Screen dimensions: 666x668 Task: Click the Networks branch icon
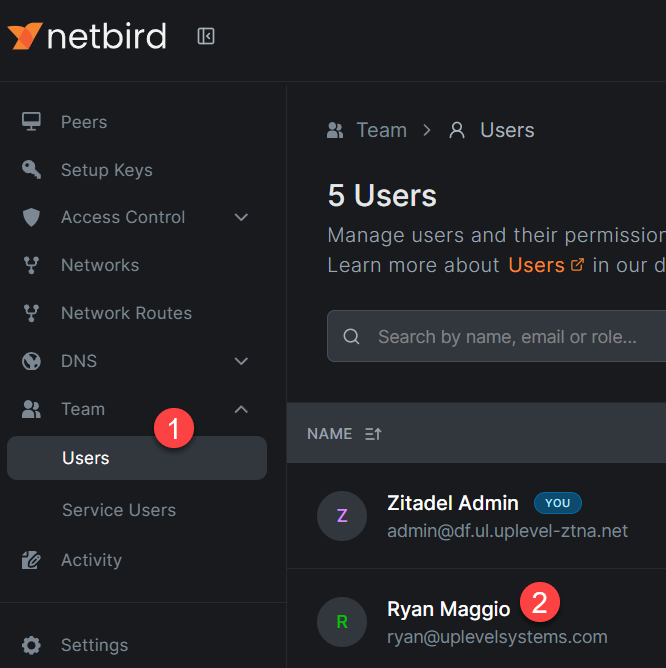(x=32, y=265)
